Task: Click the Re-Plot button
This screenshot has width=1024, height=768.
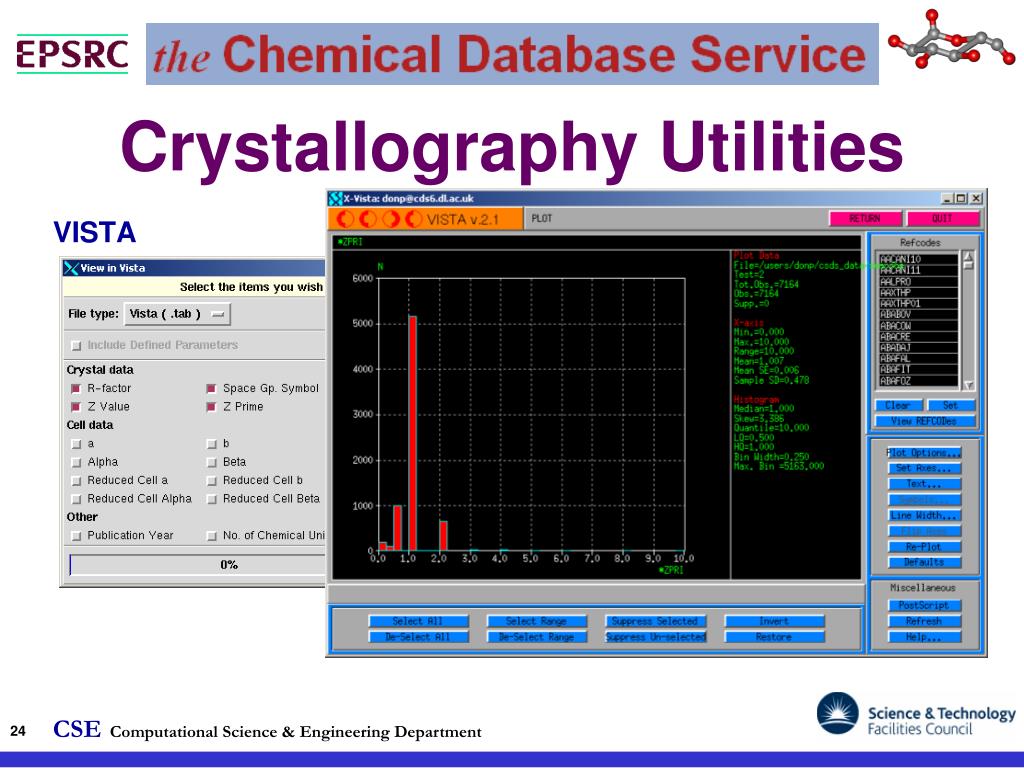Action: coord(924,547)
